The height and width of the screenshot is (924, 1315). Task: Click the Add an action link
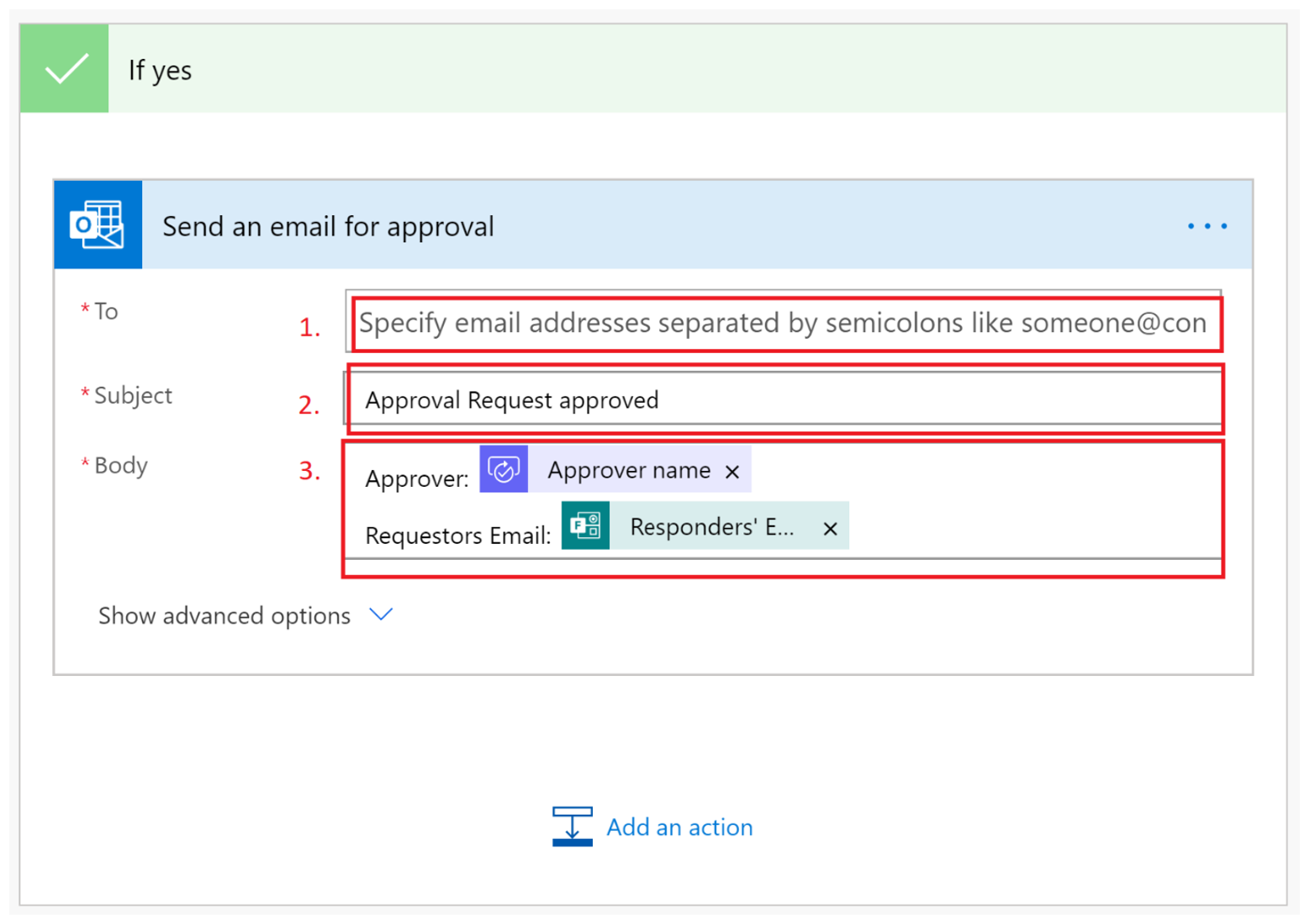679,826
